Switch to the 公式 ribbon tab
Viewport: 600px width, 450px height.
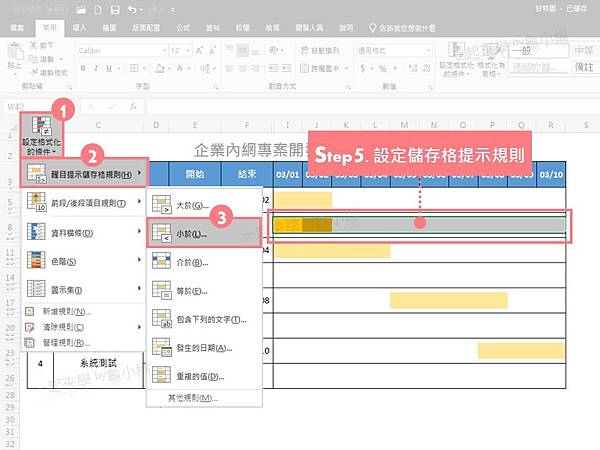[183, 28]
